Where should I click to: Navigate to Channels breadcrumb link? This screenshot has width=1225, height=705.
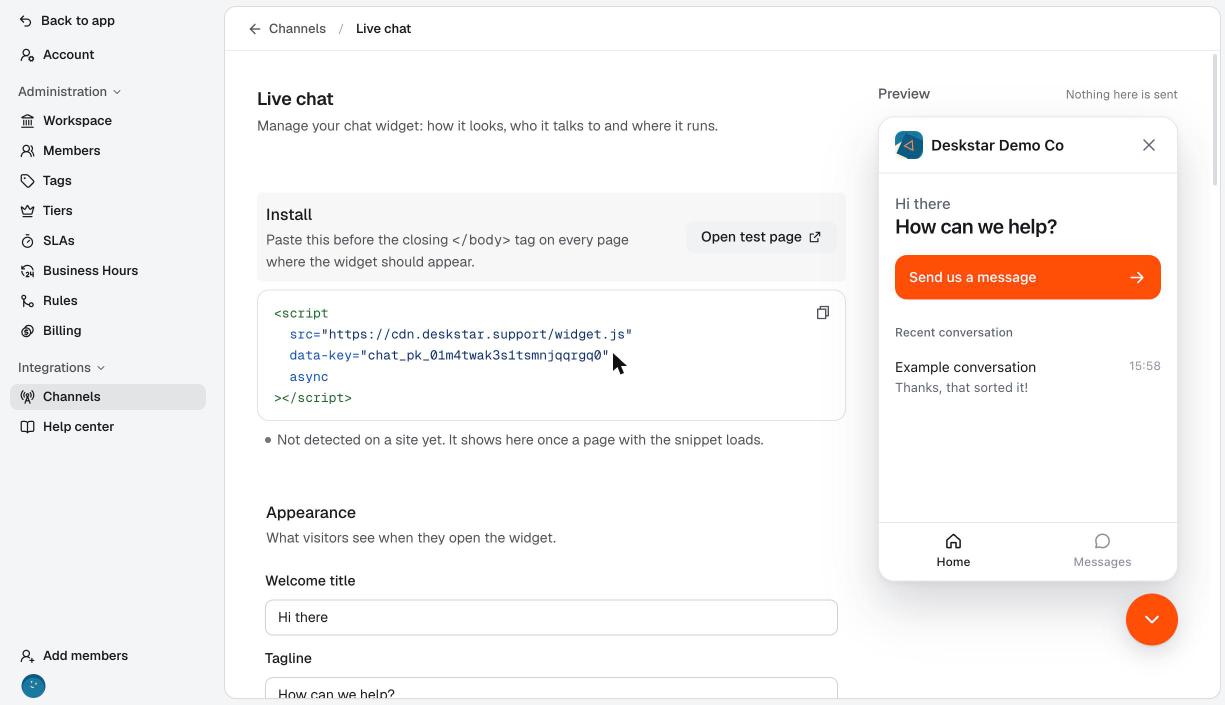(x=297, y=29)
